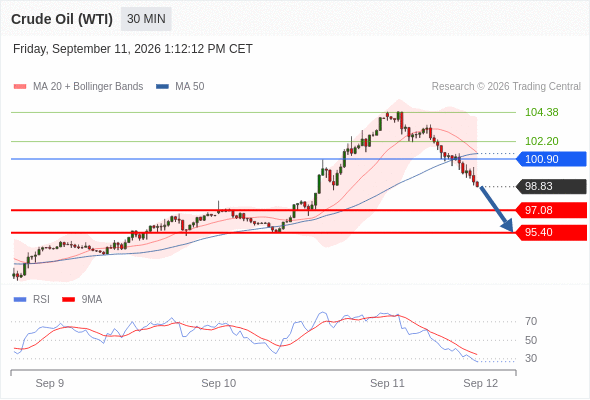Viewport: 590px width, 400px height.
Task: Select the red 97.08 support label
Action: (551, 210)
